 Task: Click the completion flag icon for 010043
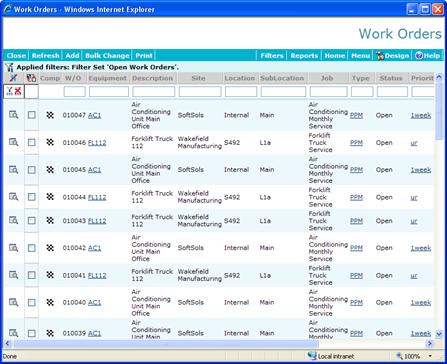[x=50, y=220]
